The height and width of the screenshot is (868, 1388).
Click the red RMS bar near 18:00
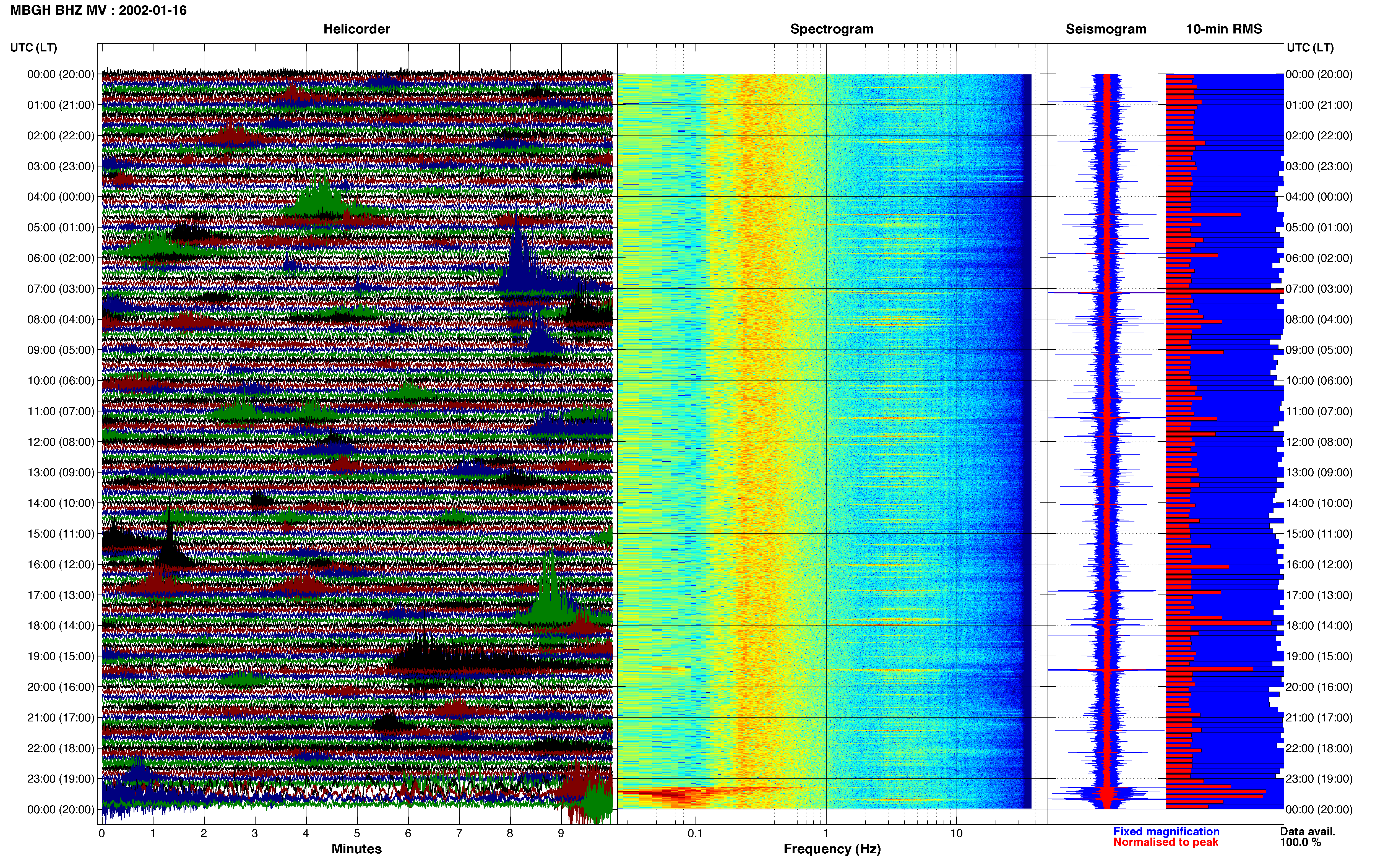click(x=1219, y=623)
